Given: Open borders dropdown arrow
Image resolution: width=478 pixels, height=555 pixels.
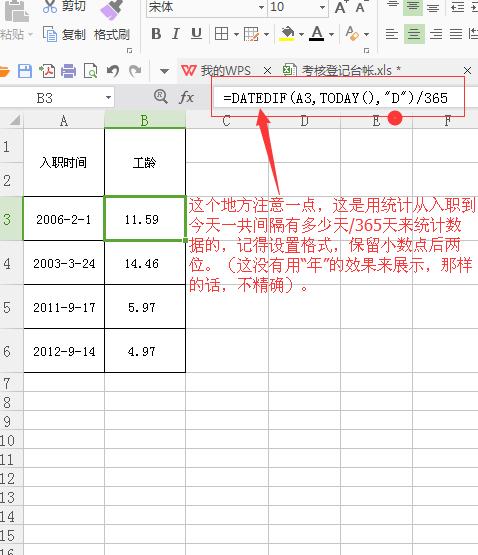Looking at the screenshot, I should pos(236,34).
